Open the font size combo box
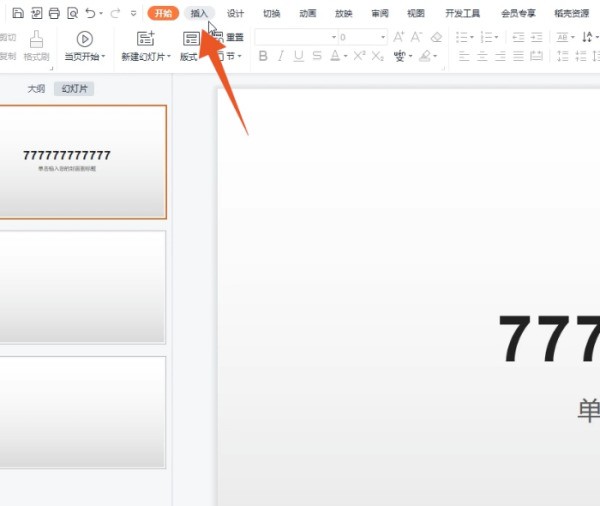The width and height of the screenshot is (600, 506). pyautogui.click(x=362, y=37)
